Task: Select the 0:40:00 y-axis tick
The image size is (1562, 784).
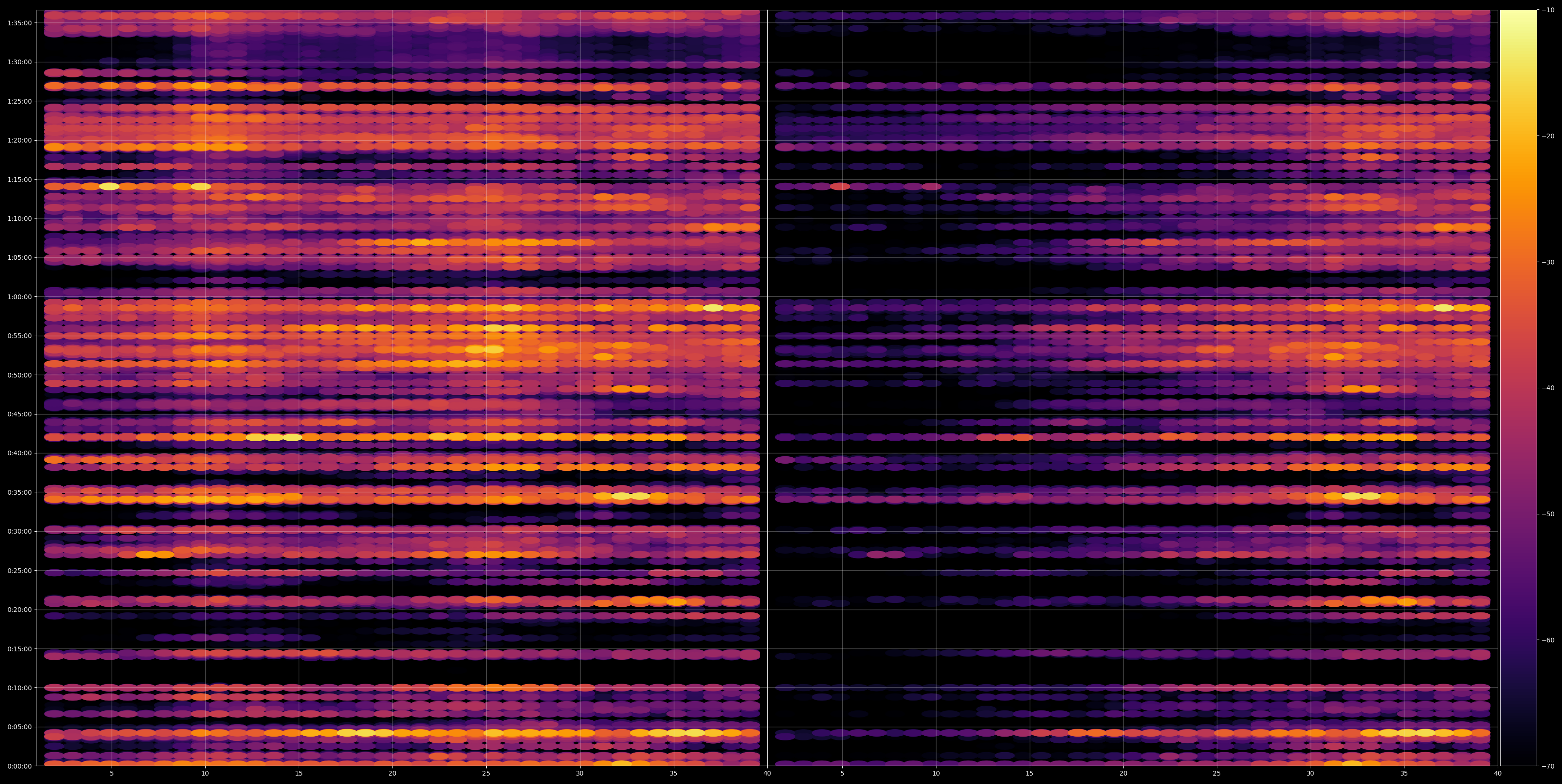Action: pos(20,453)
